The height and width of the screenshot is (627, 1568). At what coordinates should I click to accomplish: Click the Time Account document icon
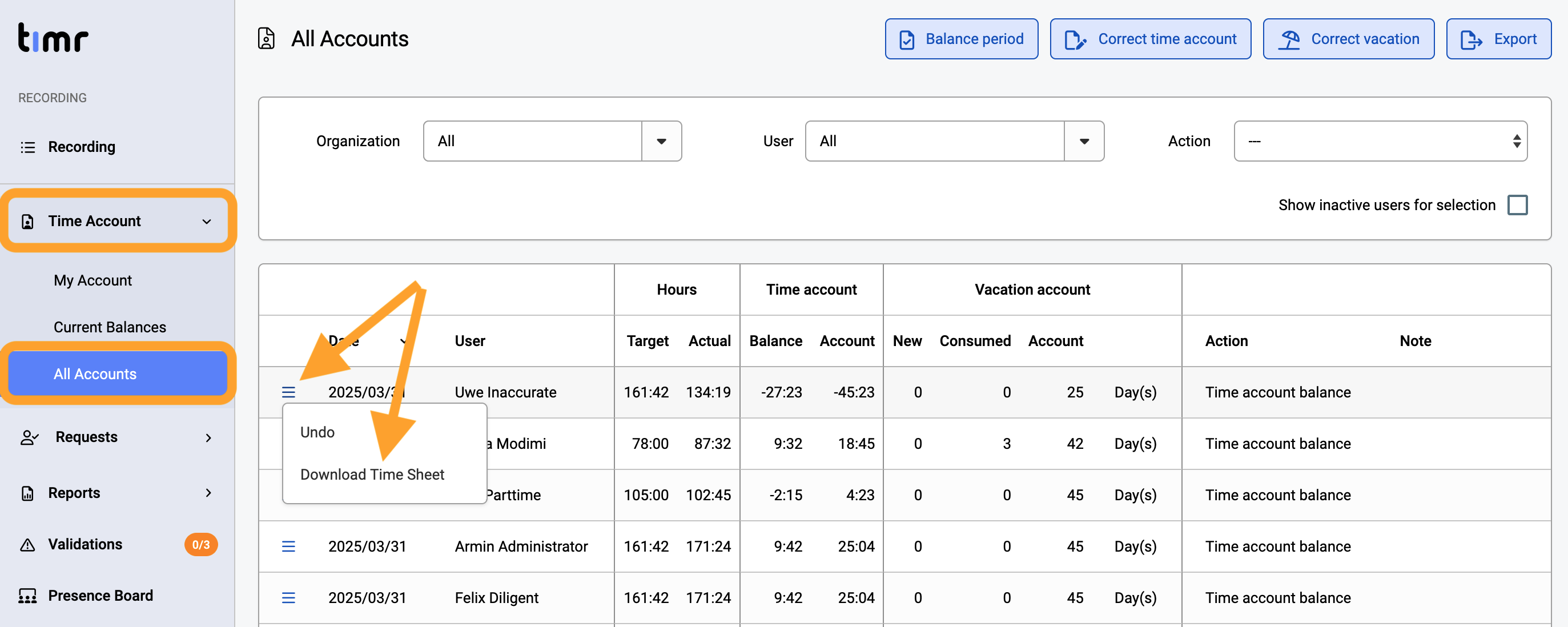27,222
